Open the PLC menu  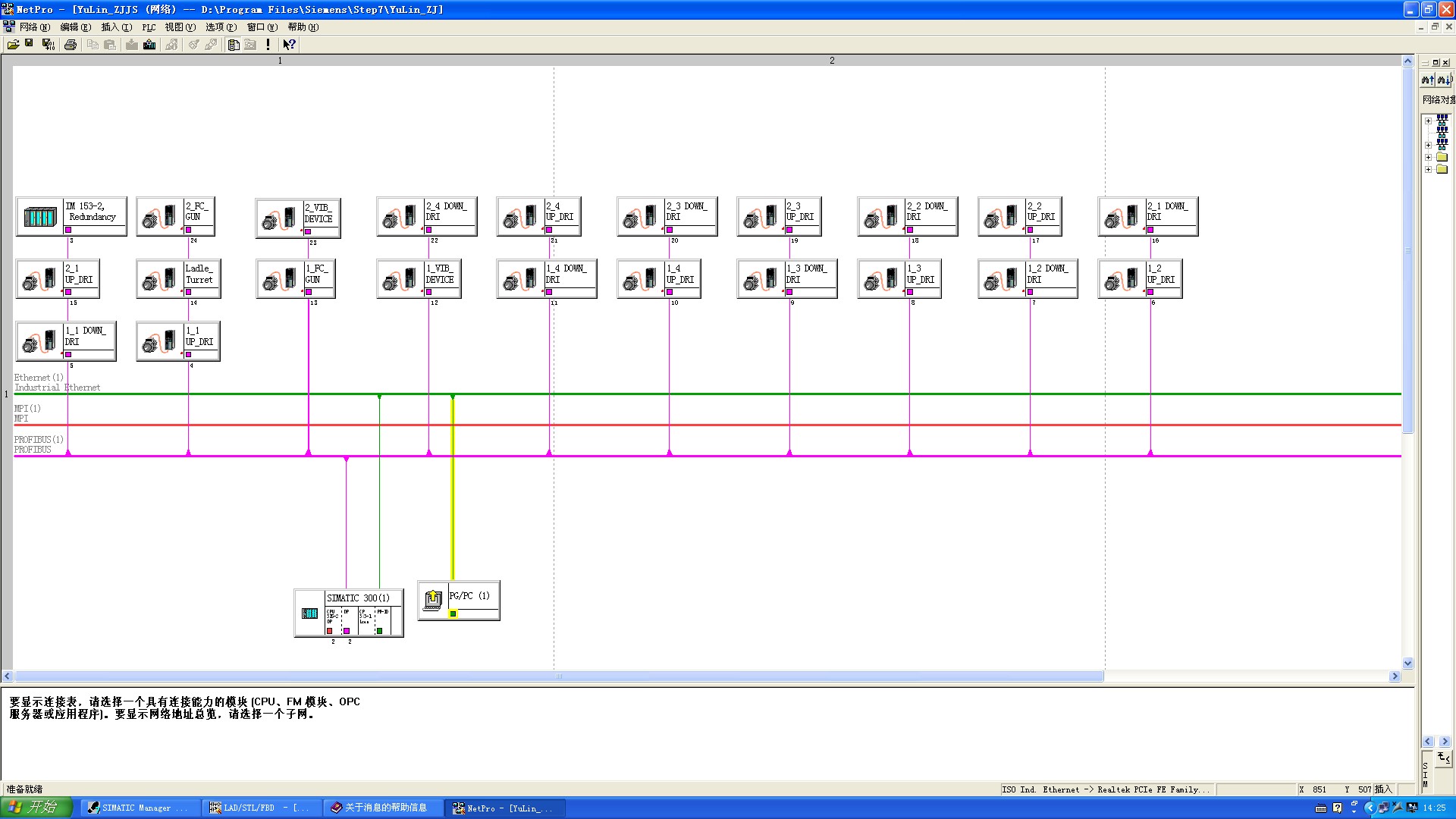149,27
